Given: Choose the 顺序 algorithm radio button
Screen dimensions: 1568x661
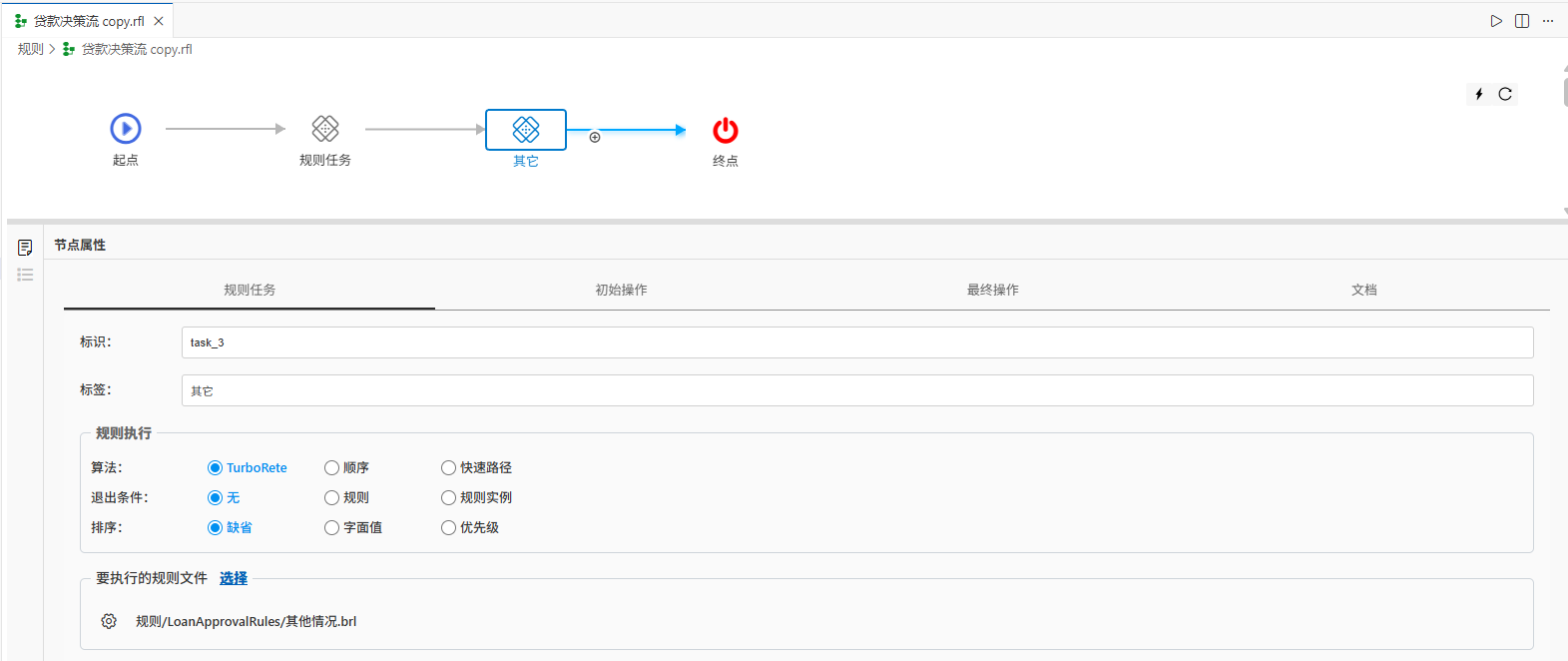Looking at the screenshot, I should point(331,467).
